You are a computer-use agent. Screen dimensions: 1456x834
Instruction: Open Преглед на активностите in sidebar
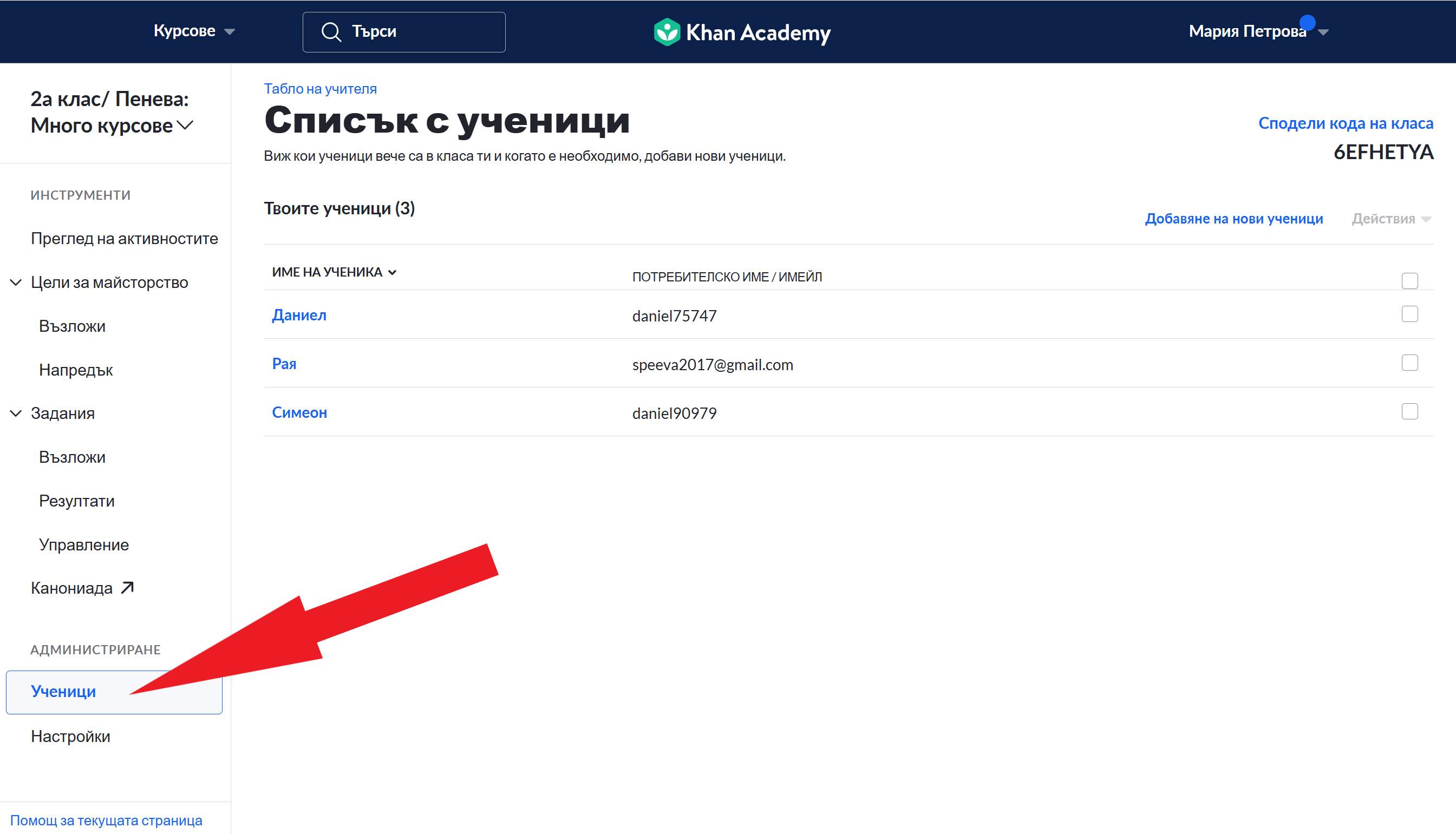(125, 238)
